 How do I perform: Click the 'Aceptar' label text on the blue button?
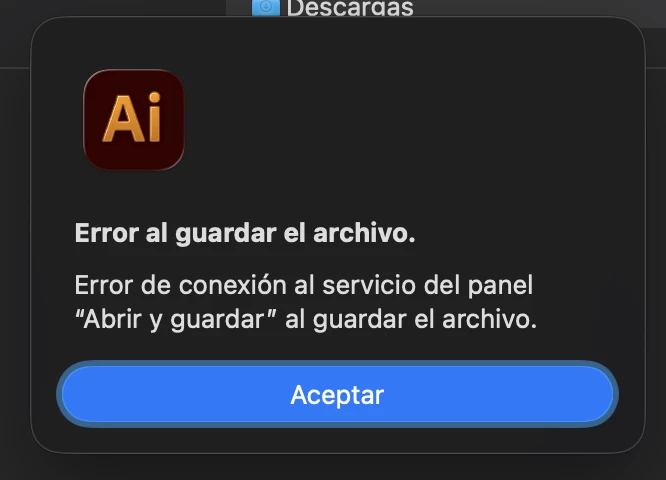click(337, 395)
